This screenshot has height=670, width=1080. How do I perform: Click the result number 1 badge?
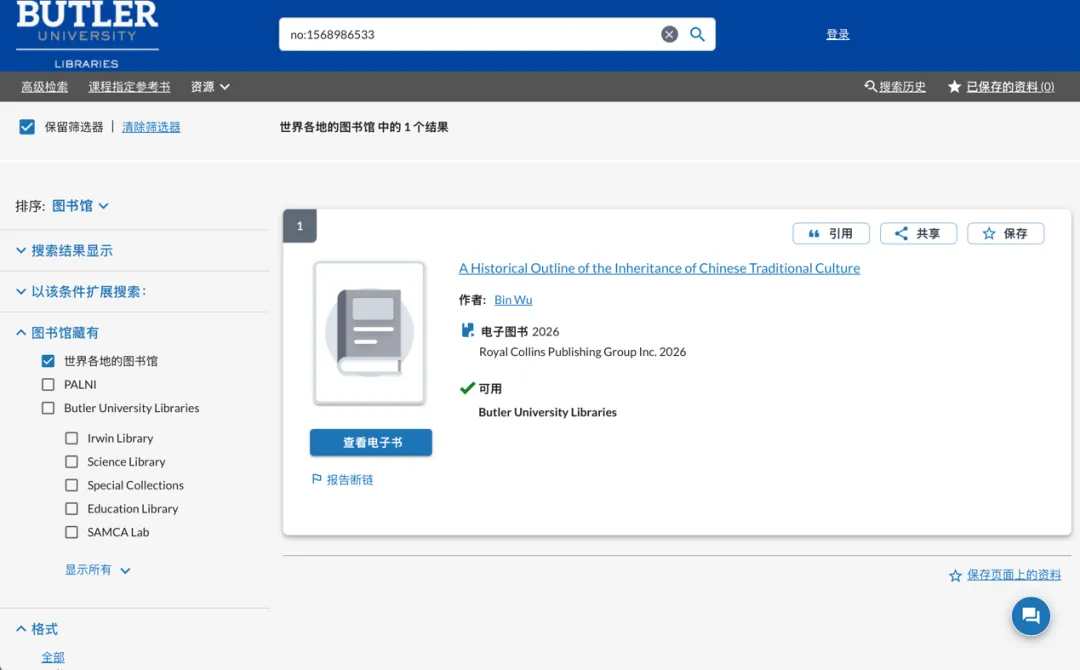pos(300,226)
